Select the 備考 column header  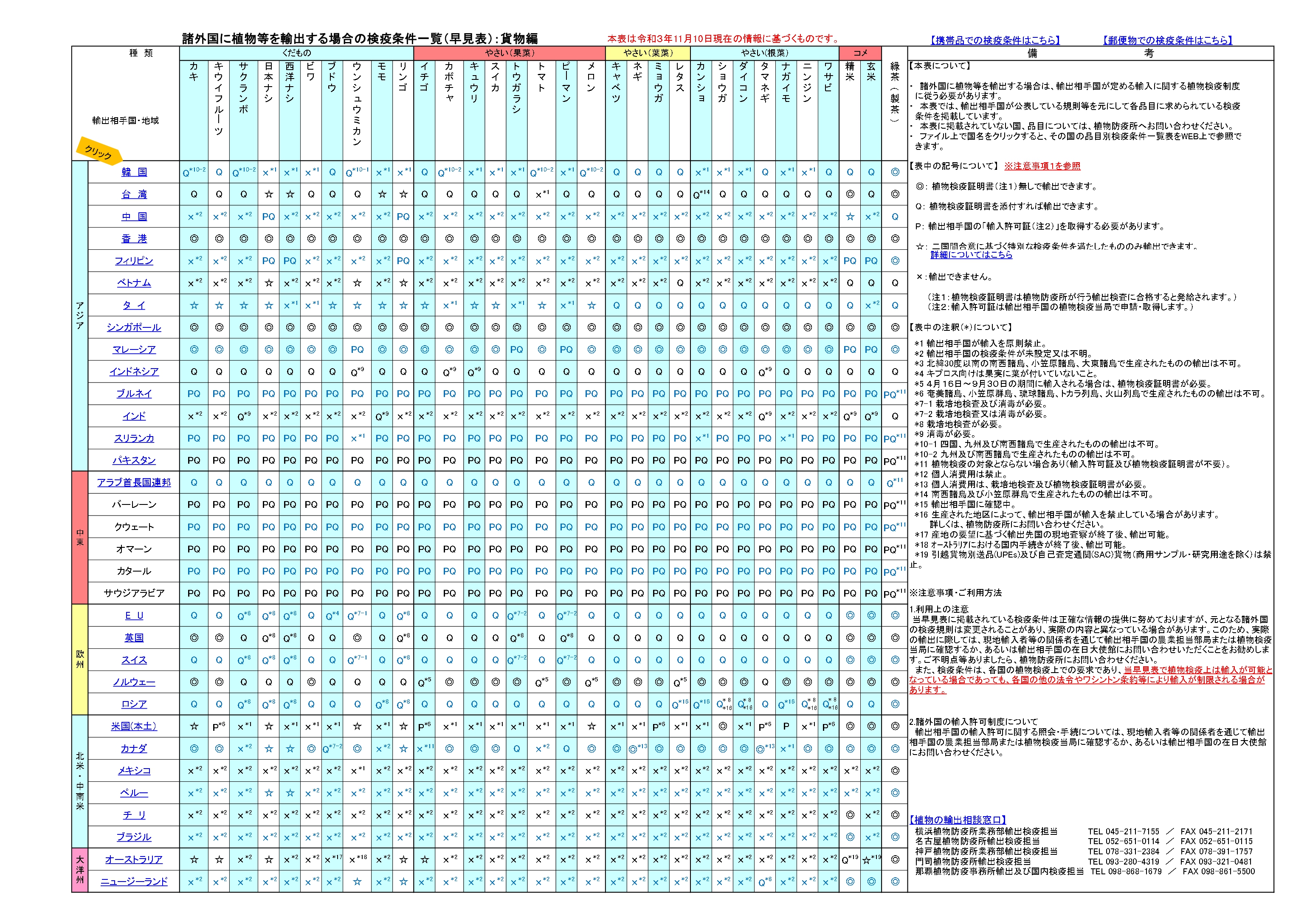[x=1090, y=53]
